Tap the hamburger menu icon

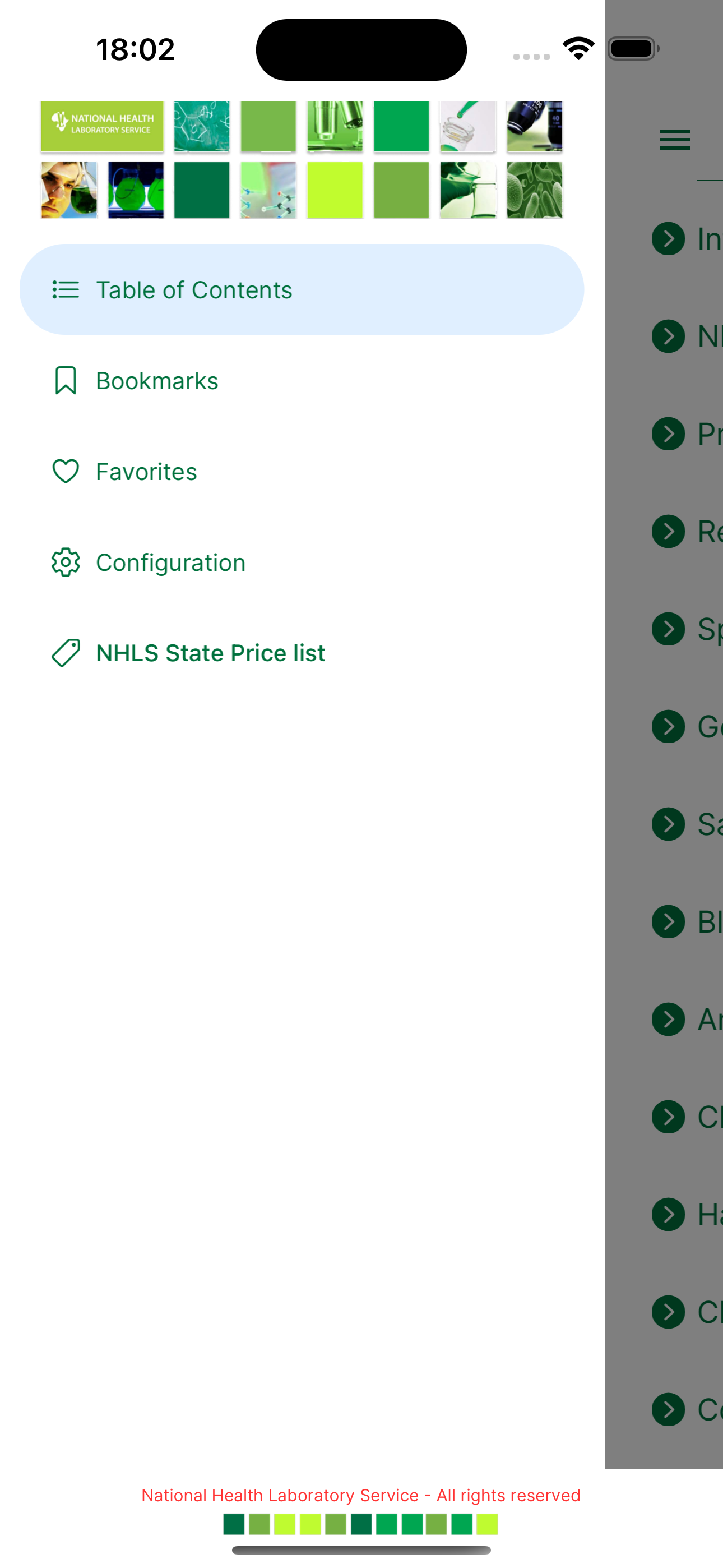click(674, 140)
